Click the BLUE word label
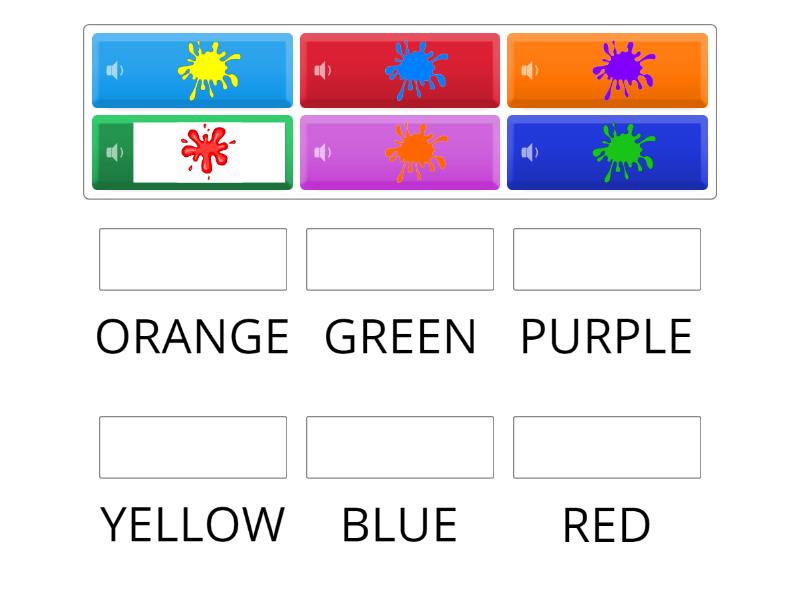The image size is (800, 600). (x=400, y=522)
